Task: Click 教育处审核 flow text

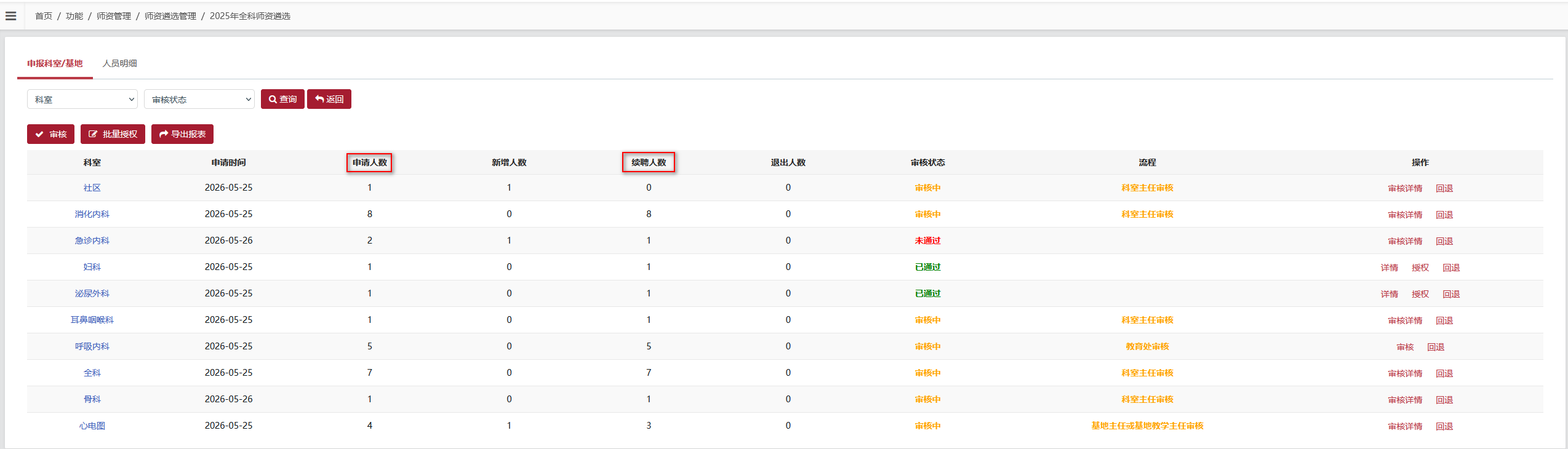Action: (1147, 346)
